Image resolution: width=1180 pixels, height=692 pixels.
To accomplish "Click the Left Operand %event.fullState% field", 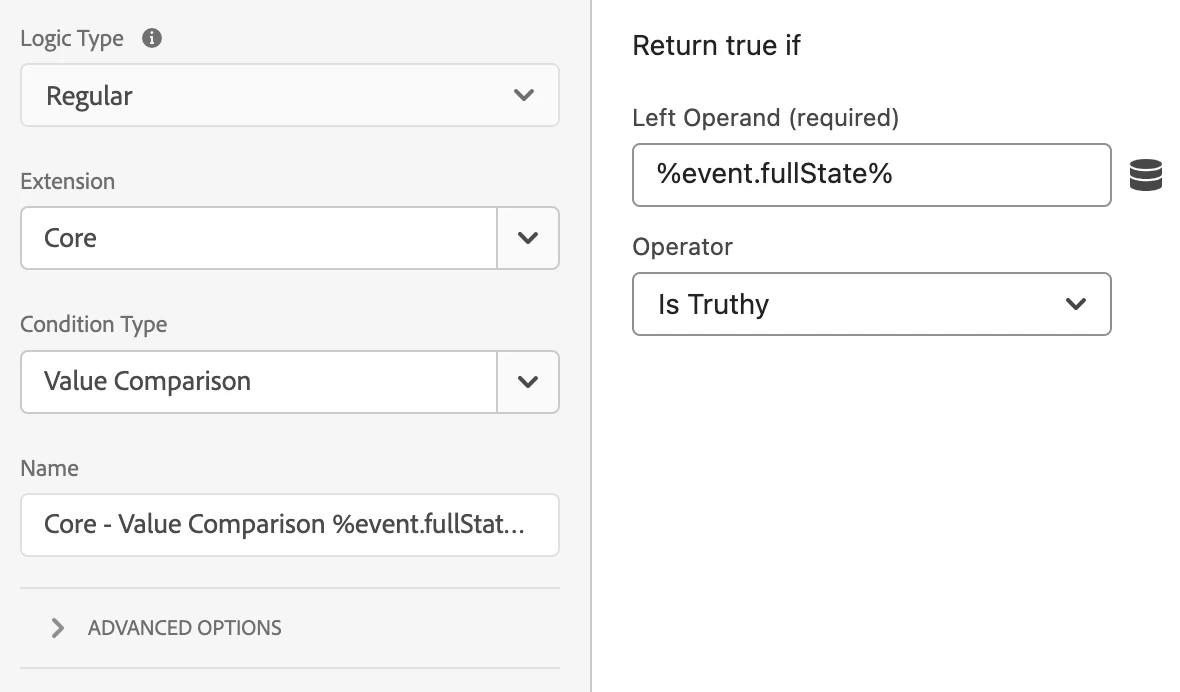I will (871, 175).
